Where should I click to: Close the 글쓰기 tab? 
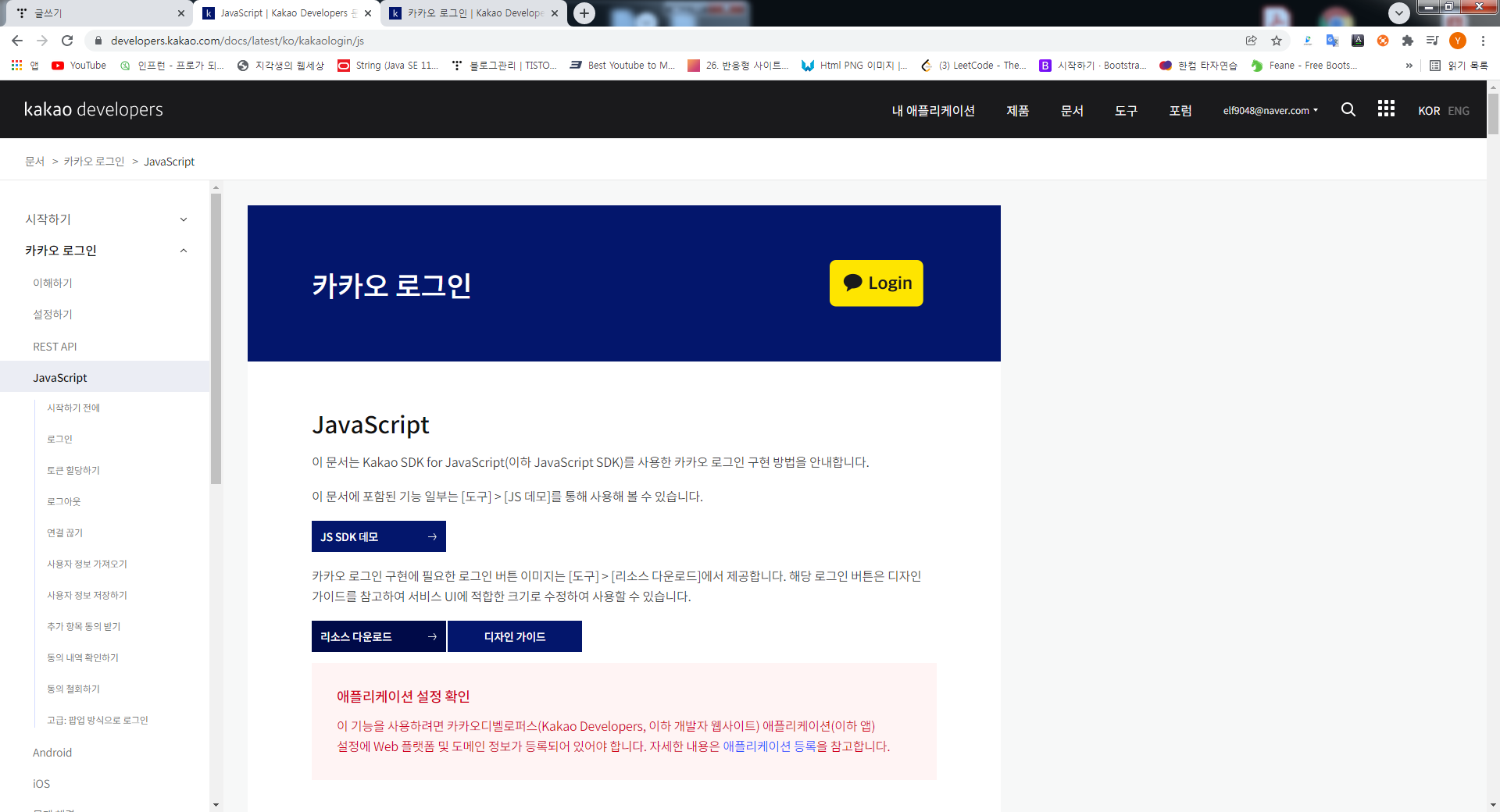coord(181,13)
